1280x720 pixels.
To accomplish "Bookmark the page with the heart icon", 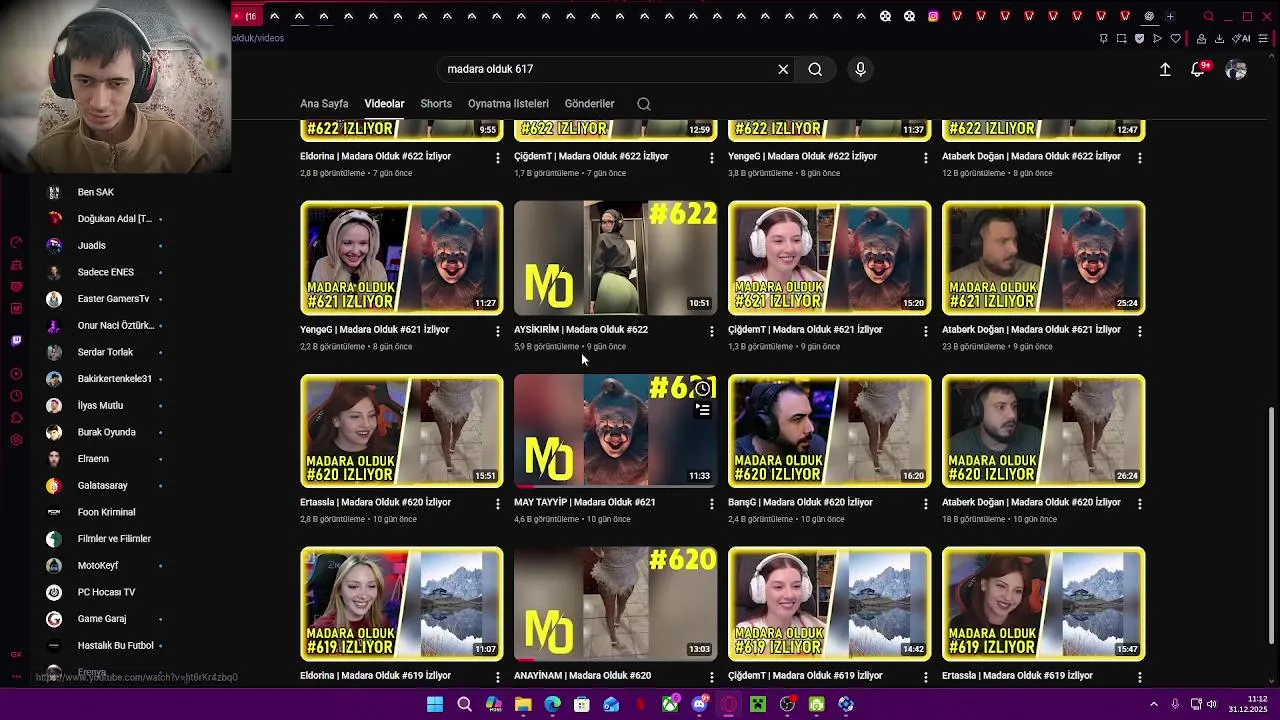I will 1176,38.
